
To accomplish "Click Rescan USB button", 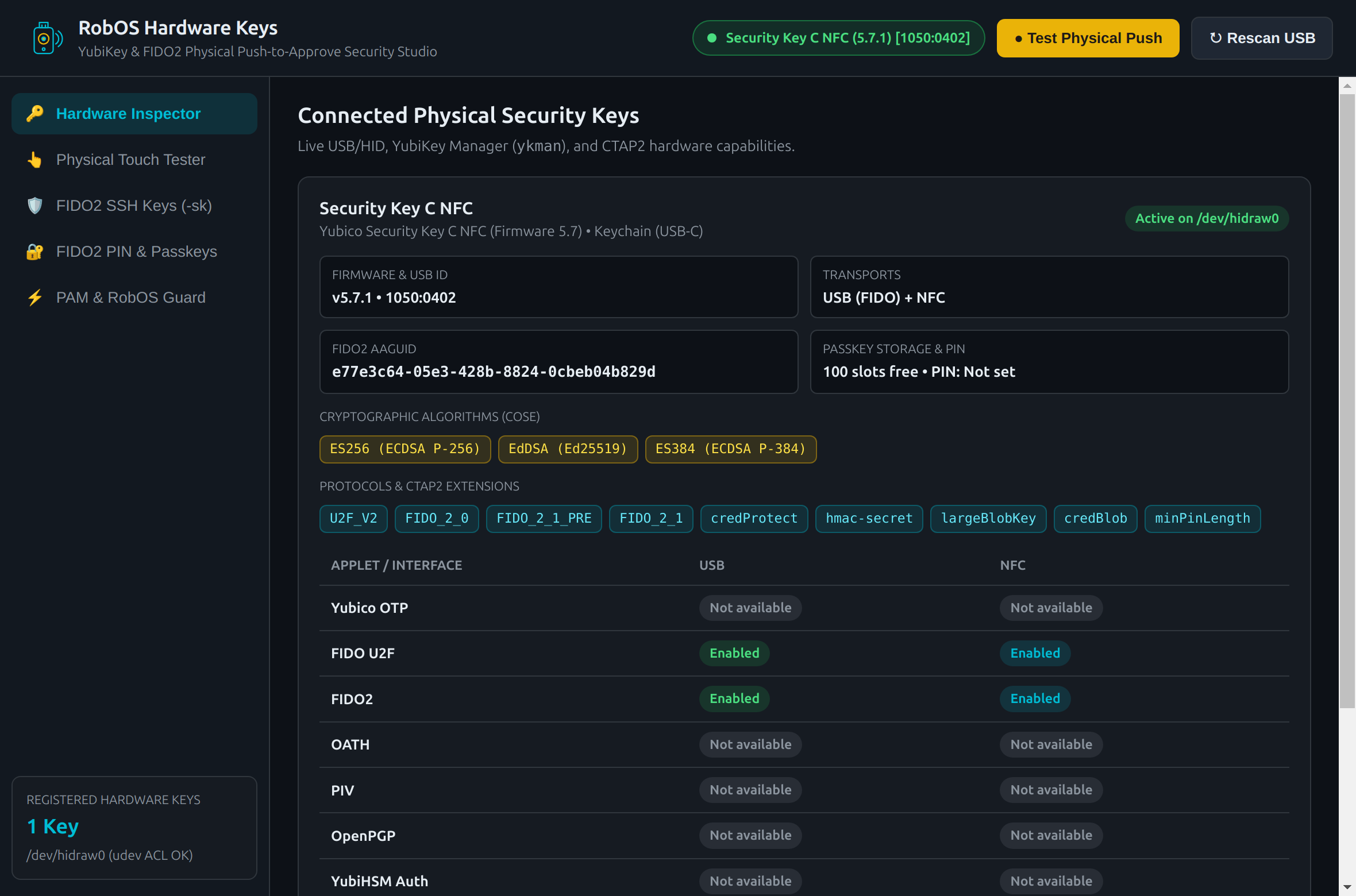I will 1262,38.
